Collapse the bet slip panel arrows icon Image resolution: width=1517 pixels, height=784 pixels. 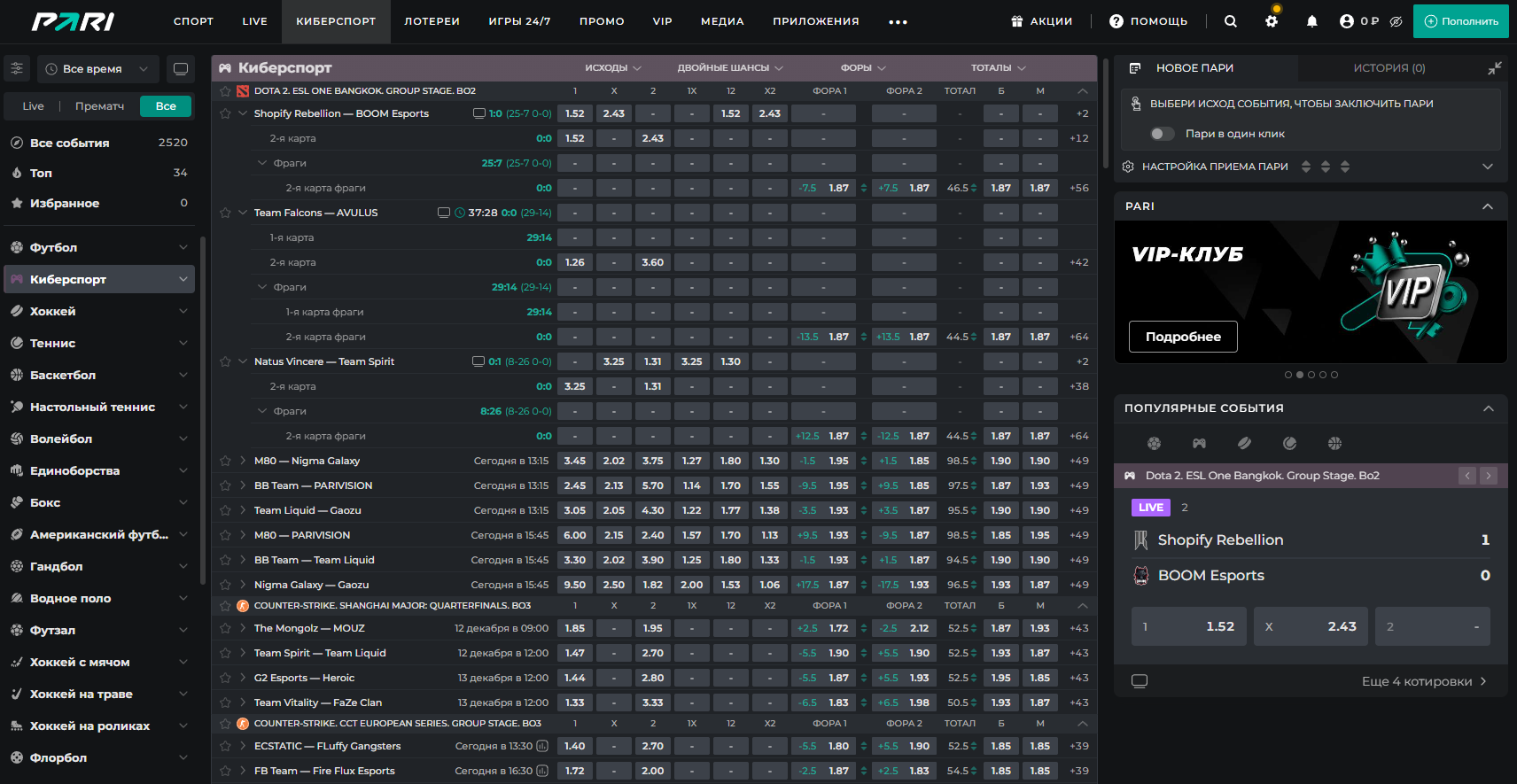[1495, 68]
